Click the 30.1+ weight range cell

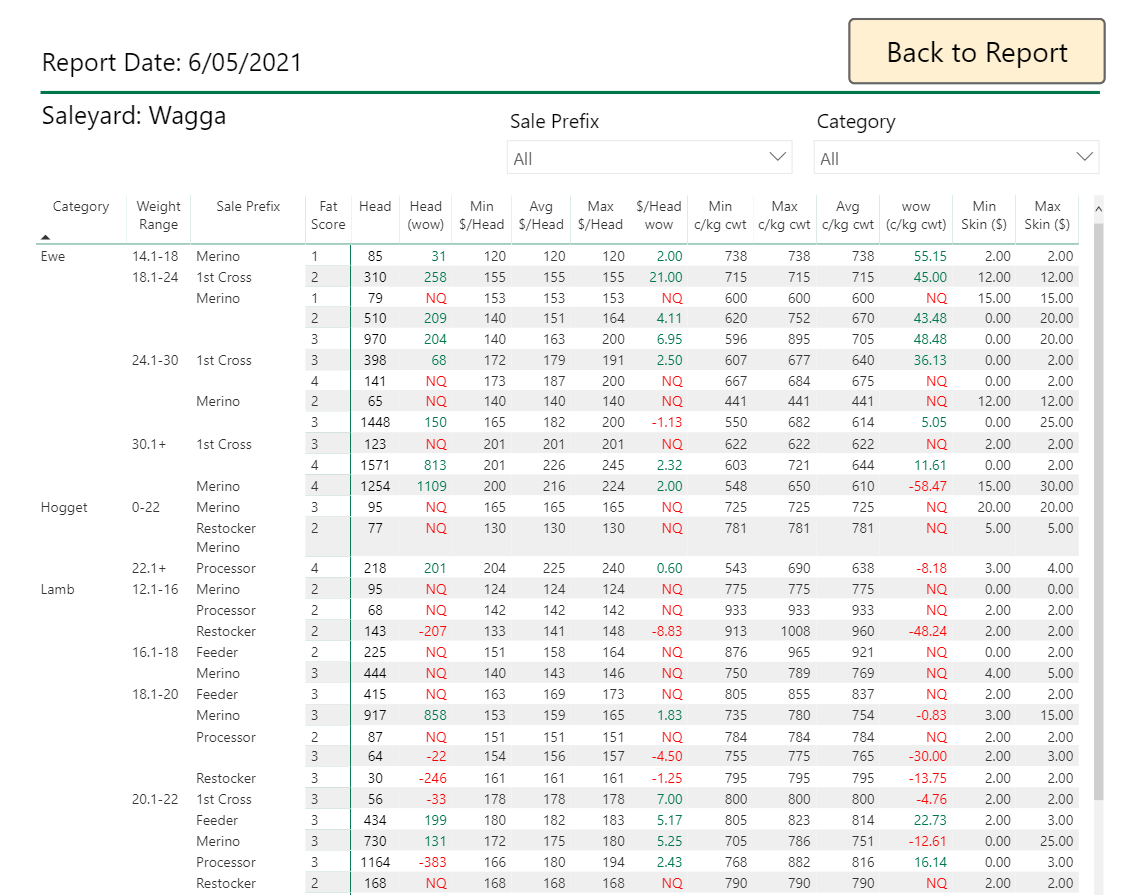point(149,444)
